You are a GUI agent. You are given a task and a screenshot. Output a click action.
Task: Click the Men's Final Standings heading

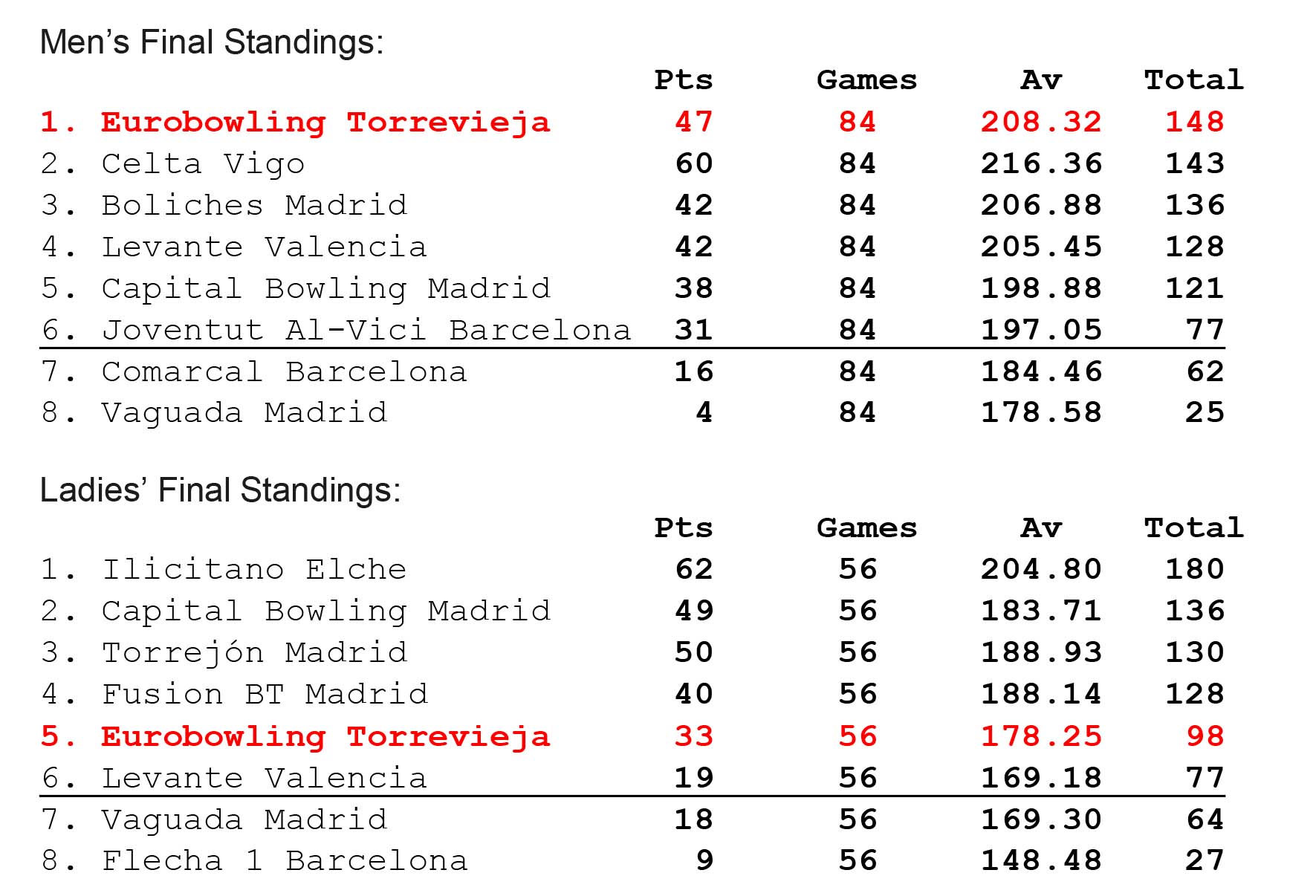click(212, 42)
